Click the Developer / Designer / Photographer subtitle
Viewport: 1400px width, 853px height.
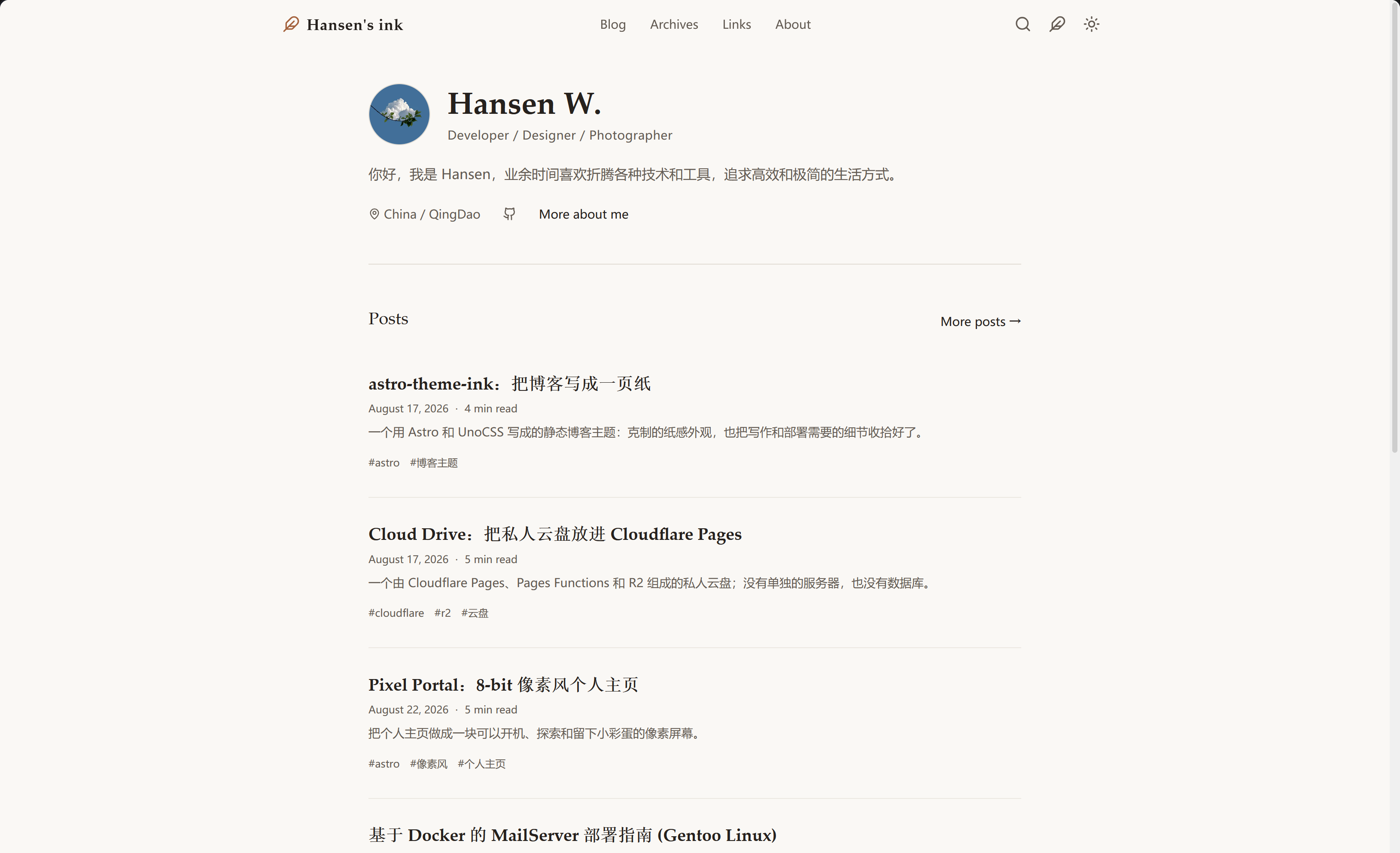click(x=560, y=135)
